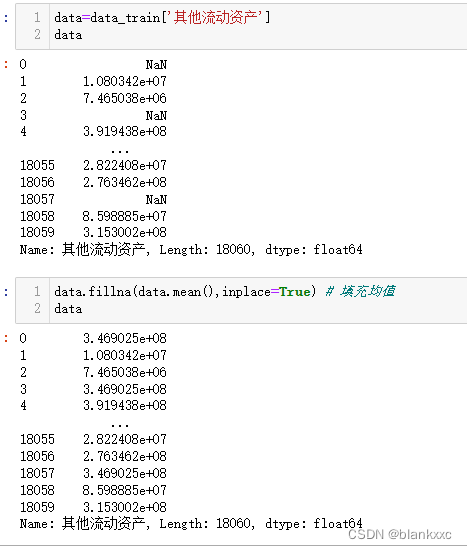Select 3.469025e+08 in row 18057 of second output
The height and width of the screenshot is (549, 467).
pos(125,473)
